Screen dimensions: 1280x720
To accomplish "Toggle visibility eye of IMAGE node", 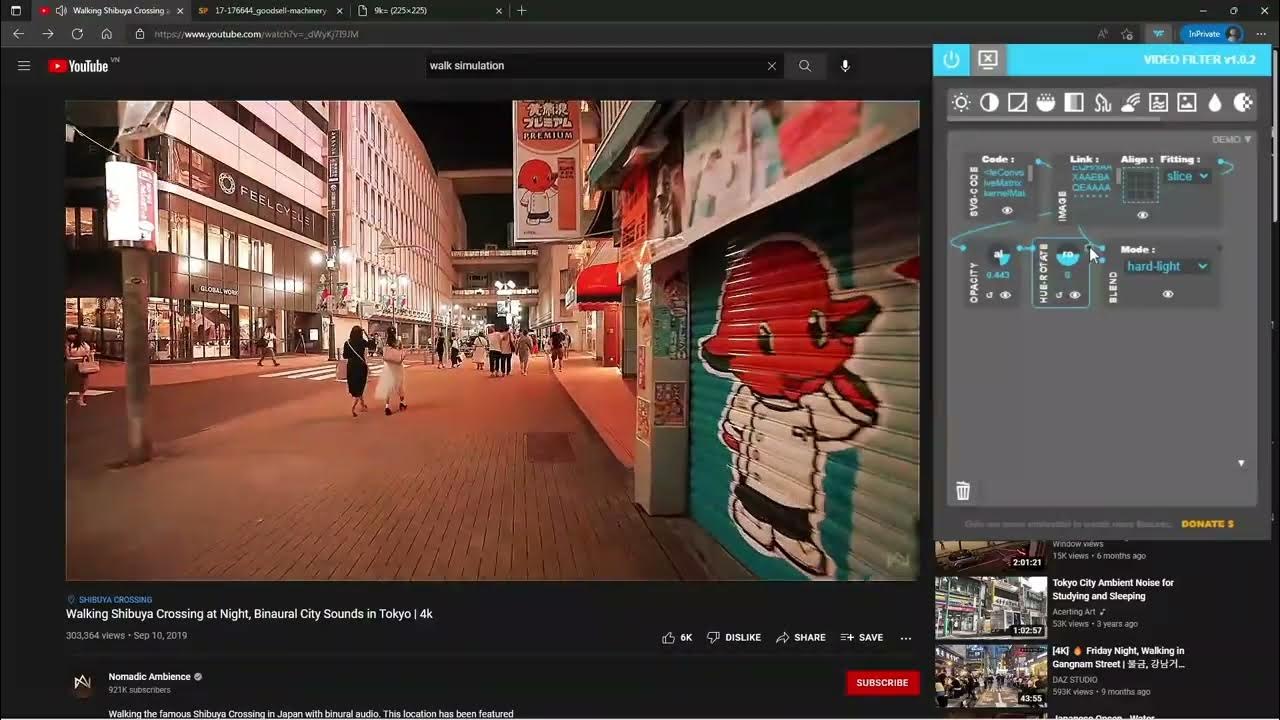I will (1143, 215).
